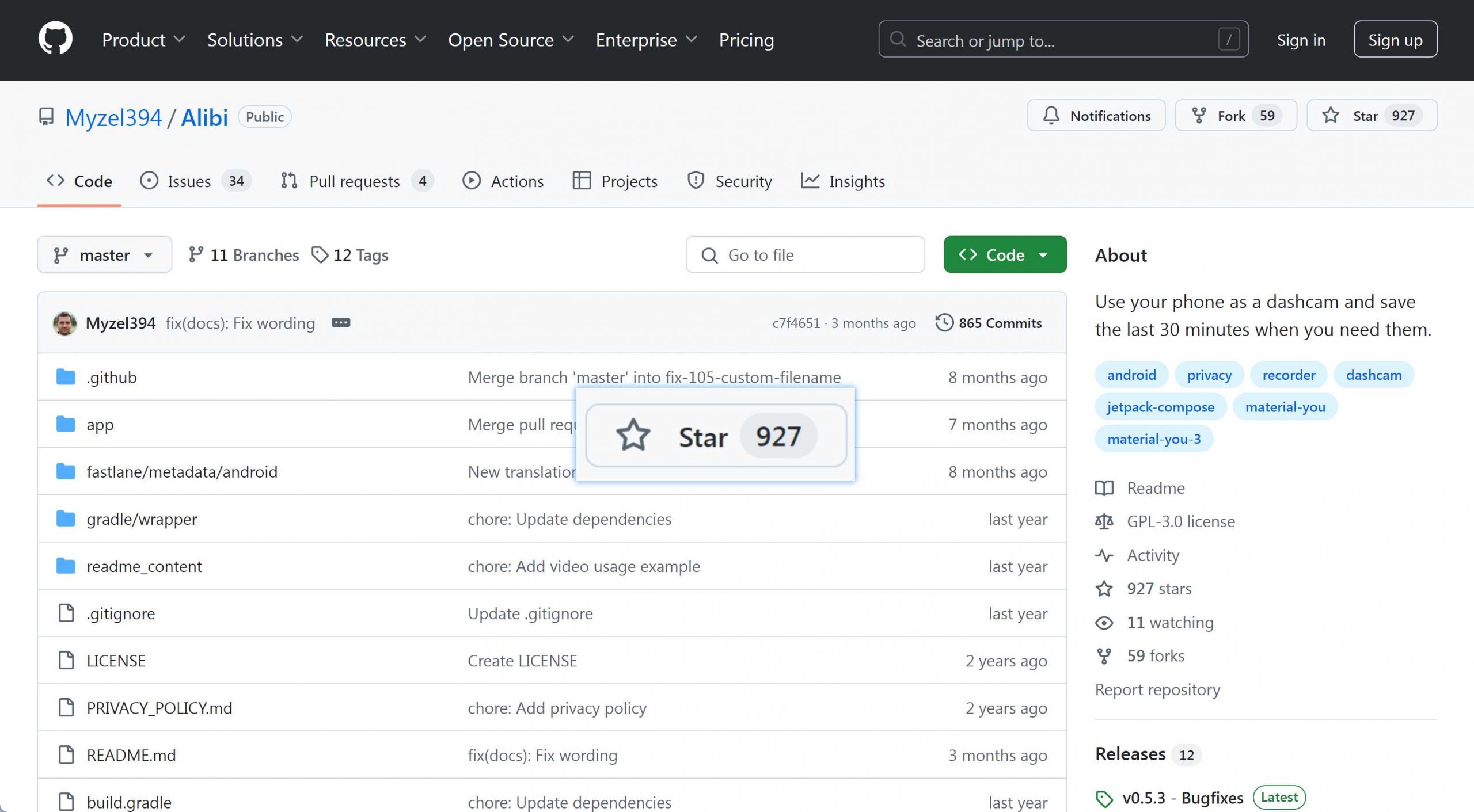This screenshot has width=1474, height=812.
Task: Click the Fork icon button
Action: [1199, 116]
